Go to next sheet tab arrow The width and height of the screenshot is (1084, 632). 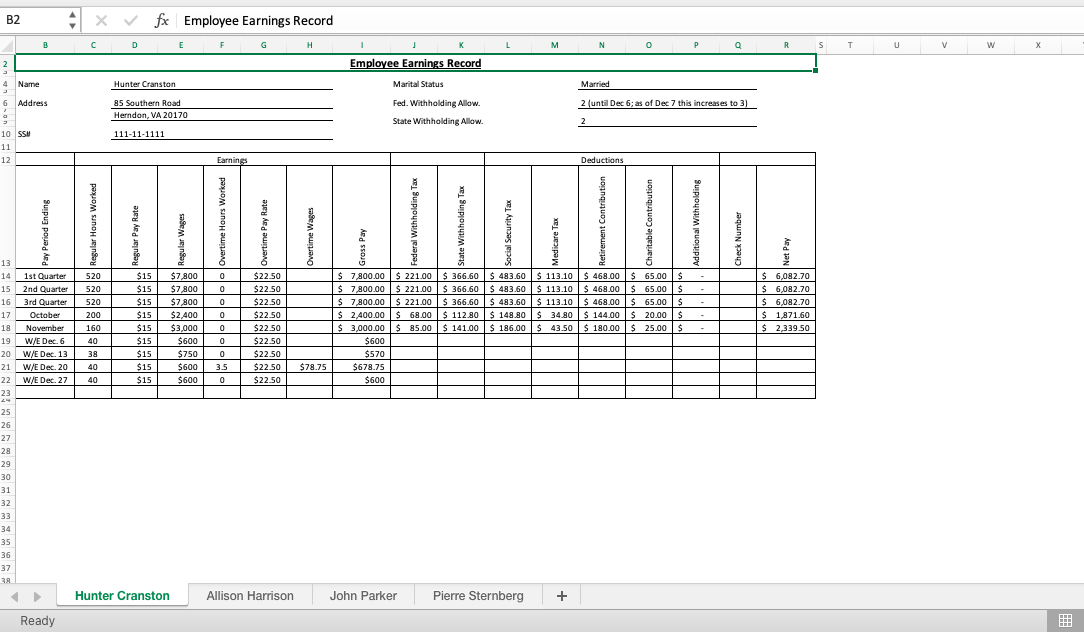click(37, 596)
